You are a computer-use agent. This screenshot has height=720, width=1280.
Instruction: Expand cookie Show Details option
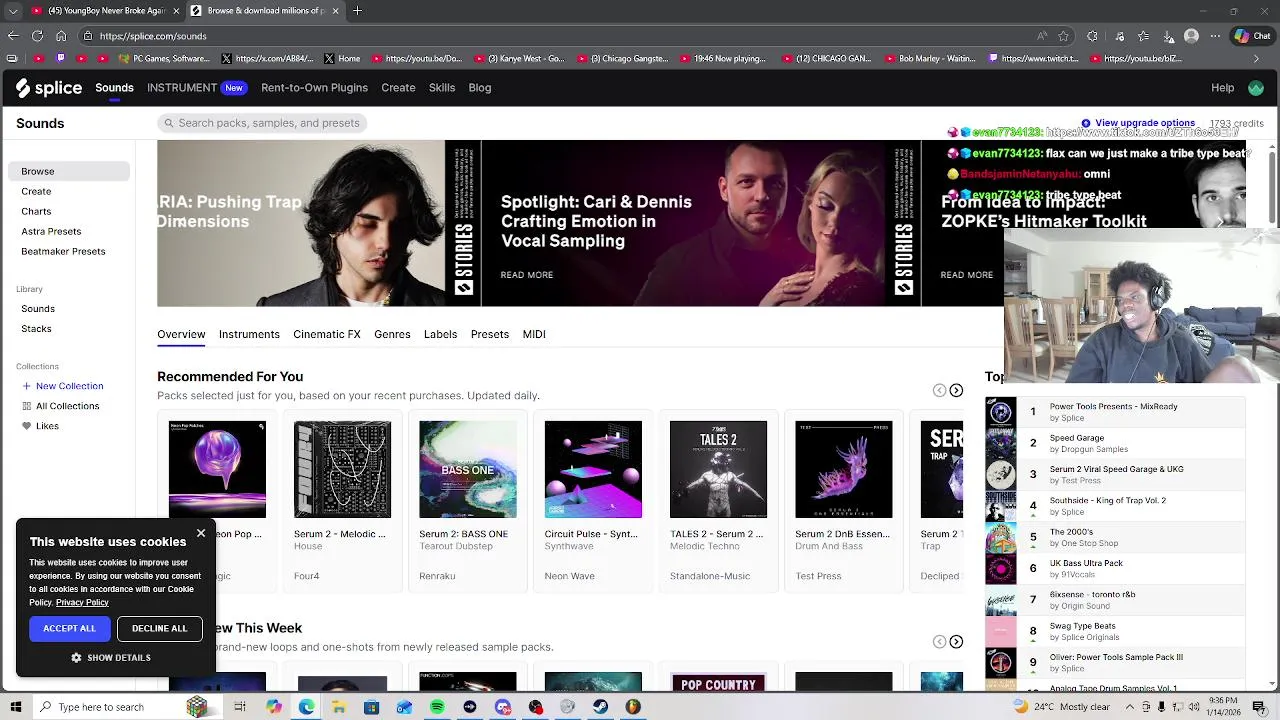[x=110, y=658]
